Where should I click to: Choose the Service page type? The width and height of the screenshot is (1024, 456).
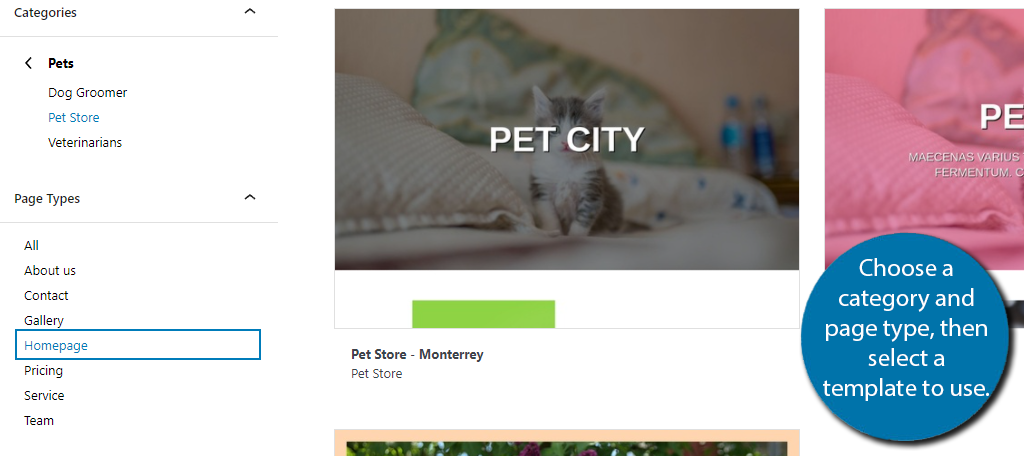click(x=44, y=395)
